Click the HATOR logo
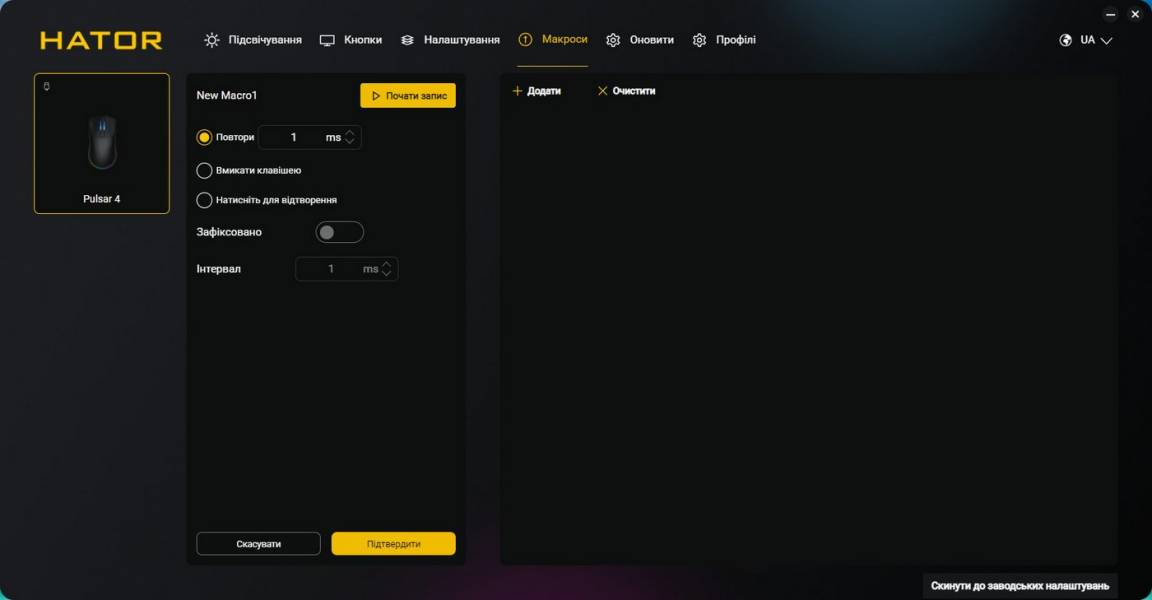 101,40
